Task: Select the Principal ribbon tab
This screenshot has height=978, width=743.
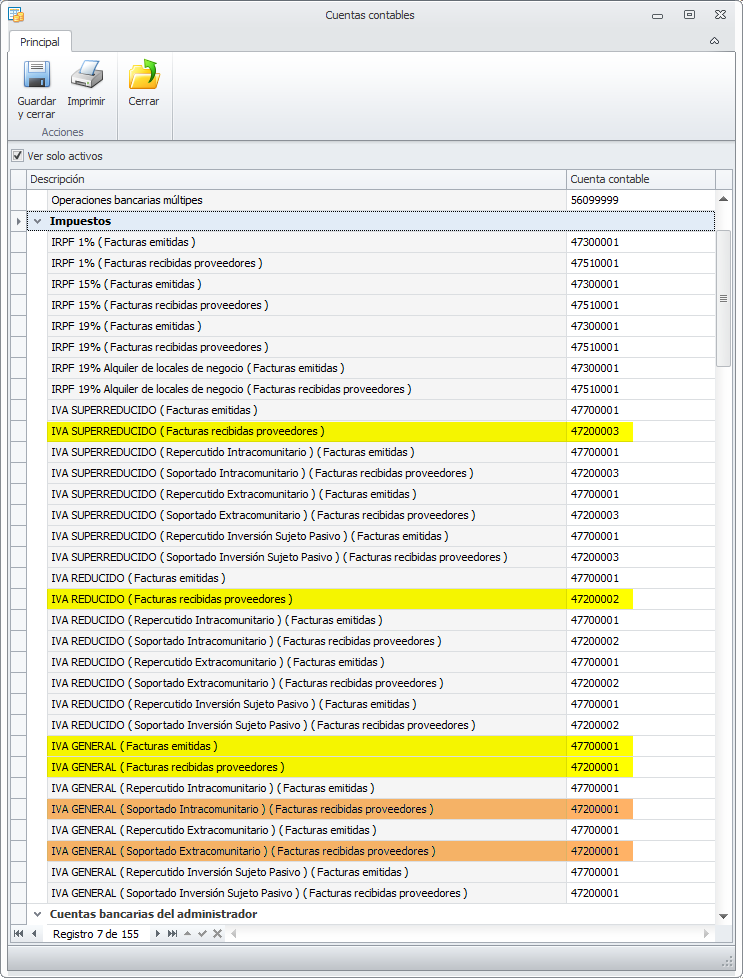Action: click(40, 42)
